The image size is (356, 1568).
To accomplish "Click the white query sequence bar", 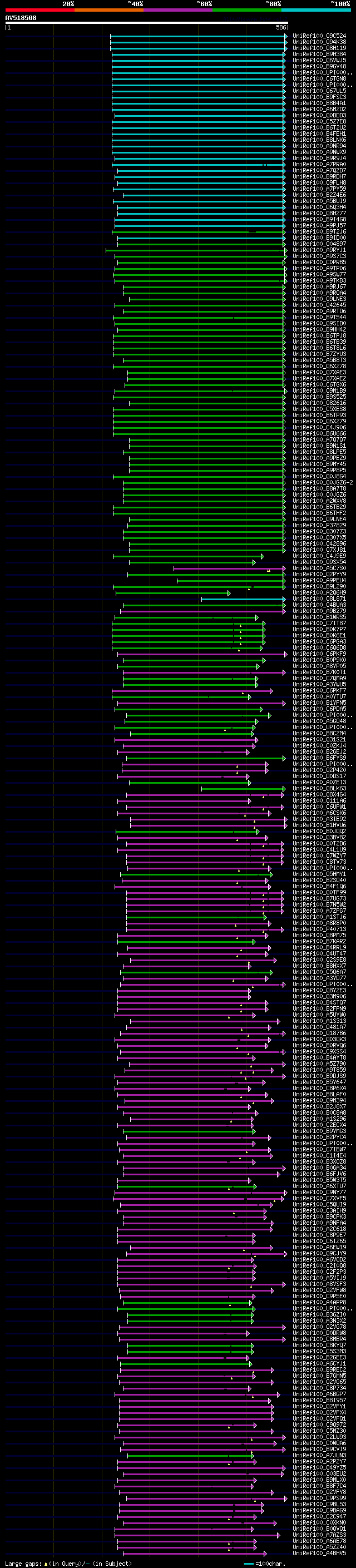I will 147,22.
